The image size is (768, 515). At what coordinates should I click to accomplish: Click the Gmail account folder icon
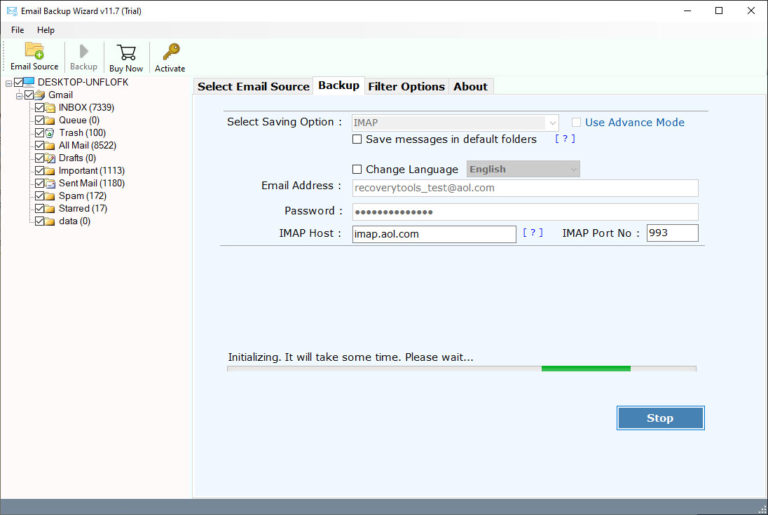pos(40,95)
